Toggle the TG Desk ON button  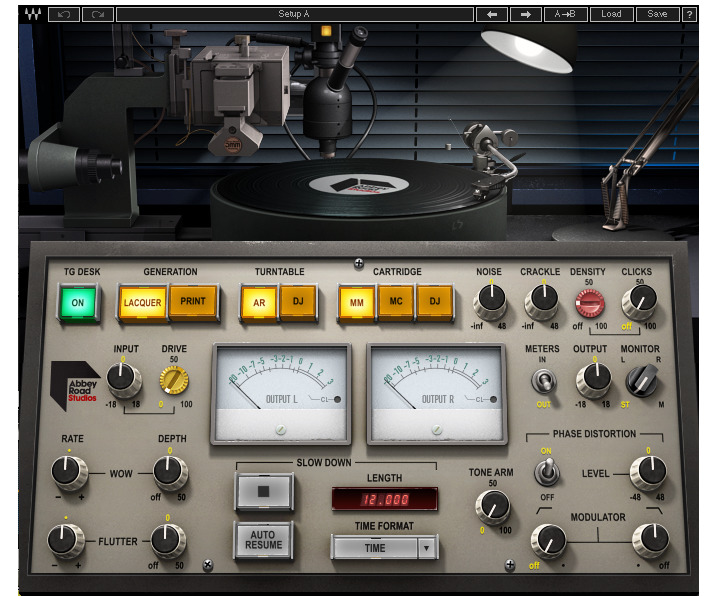pyautogui.click(x=75, y=302)
